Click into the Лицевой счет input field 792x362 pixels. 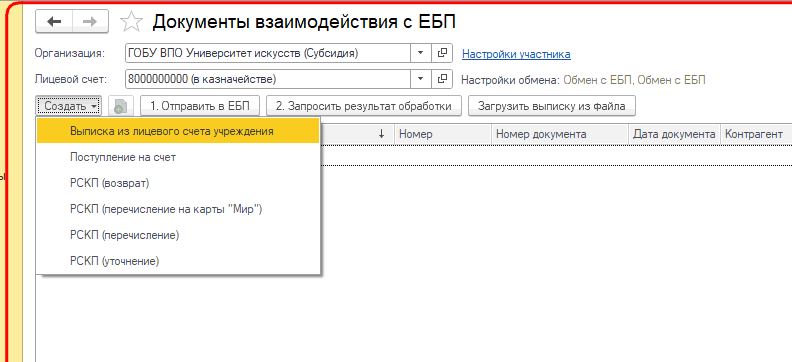[x=268, y=79]
